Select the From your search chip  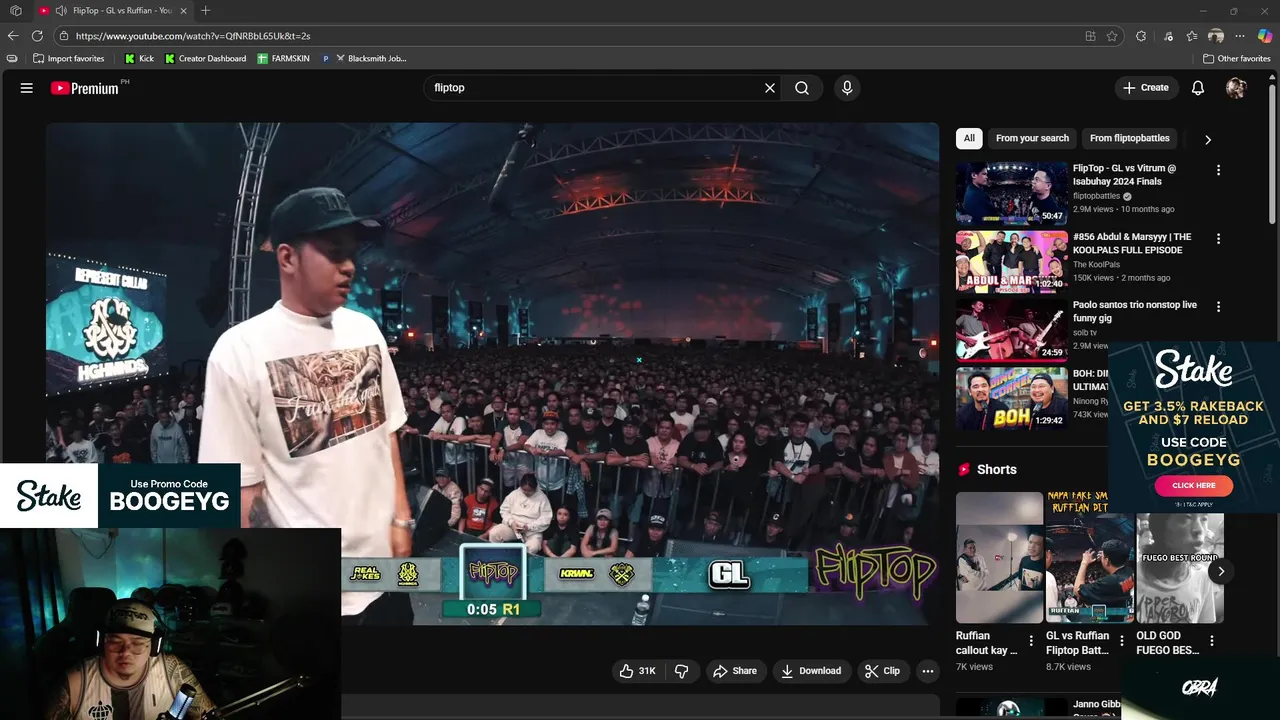coord(1032,139)
